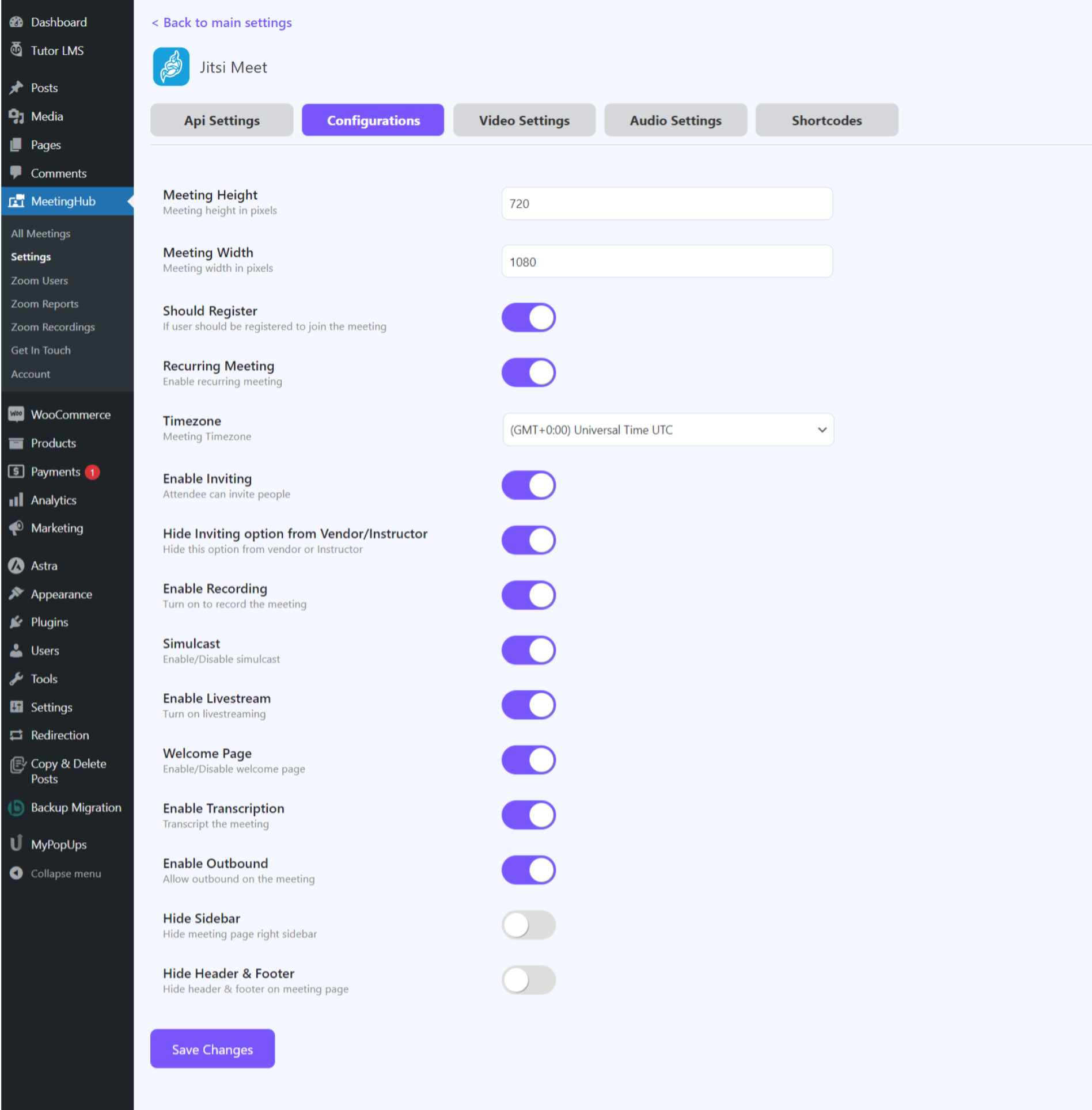1092x1110 pixels.
Task: Click the Tutor LMS icon
Action: pyautogui.click(x=16, y=50)
